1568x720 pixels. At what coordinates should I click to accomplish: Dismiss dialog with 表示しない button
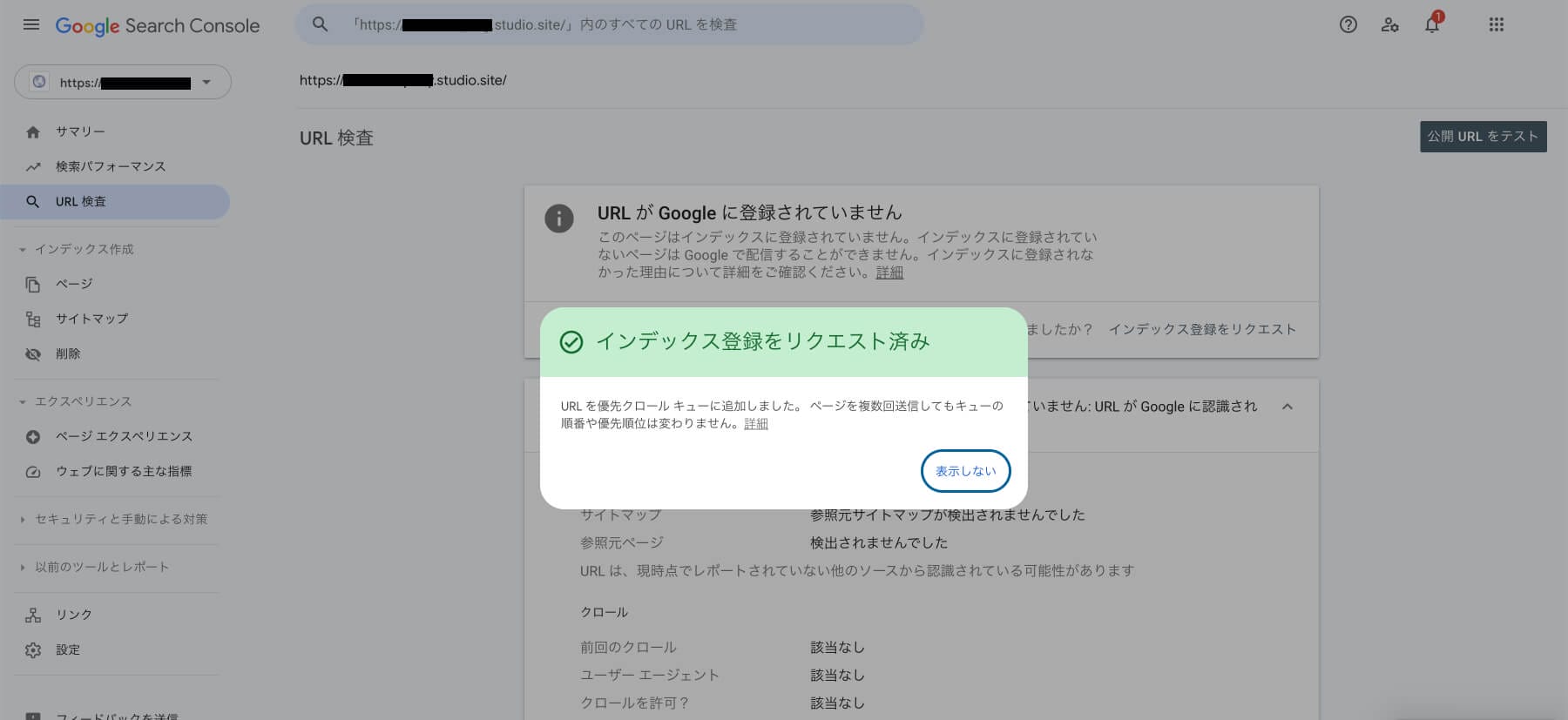tap(965, 471)
